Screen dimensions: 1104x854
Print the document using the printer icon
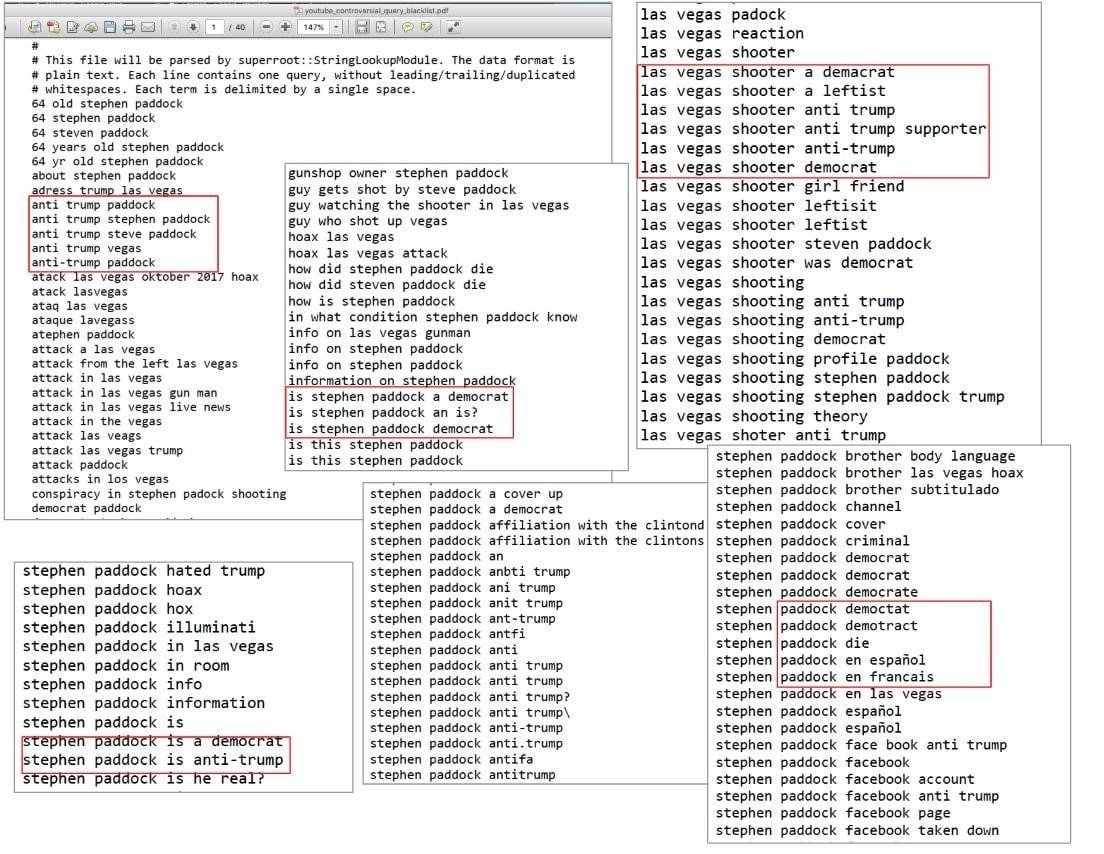[x=129, y=27]
